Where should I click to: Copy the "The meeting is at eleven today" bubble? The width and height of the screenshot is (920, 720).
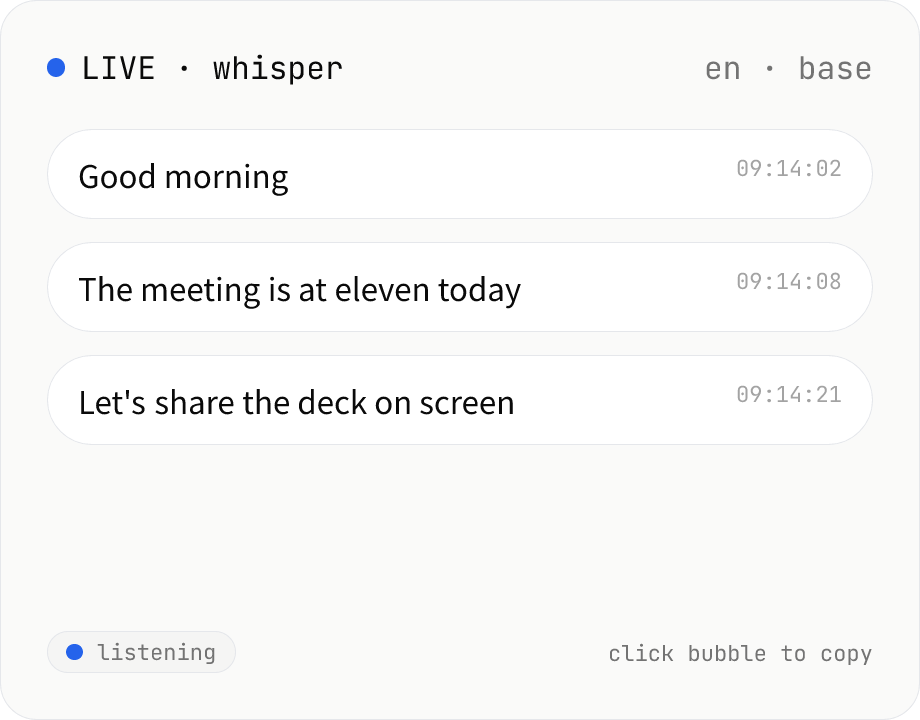click(x=459, y=287)
